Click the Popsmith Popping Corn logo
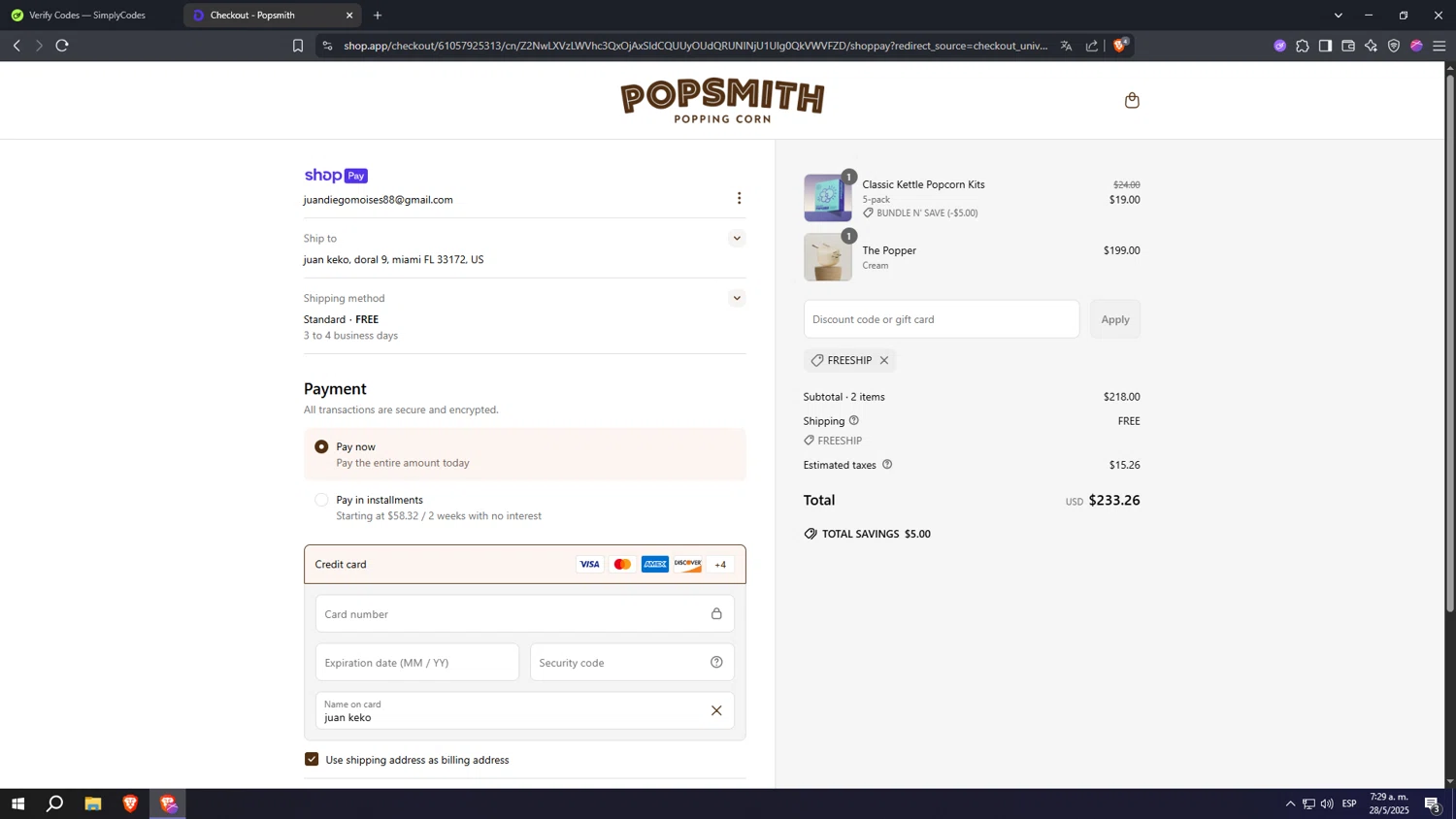1456x819 pixels. coord(722,100)
